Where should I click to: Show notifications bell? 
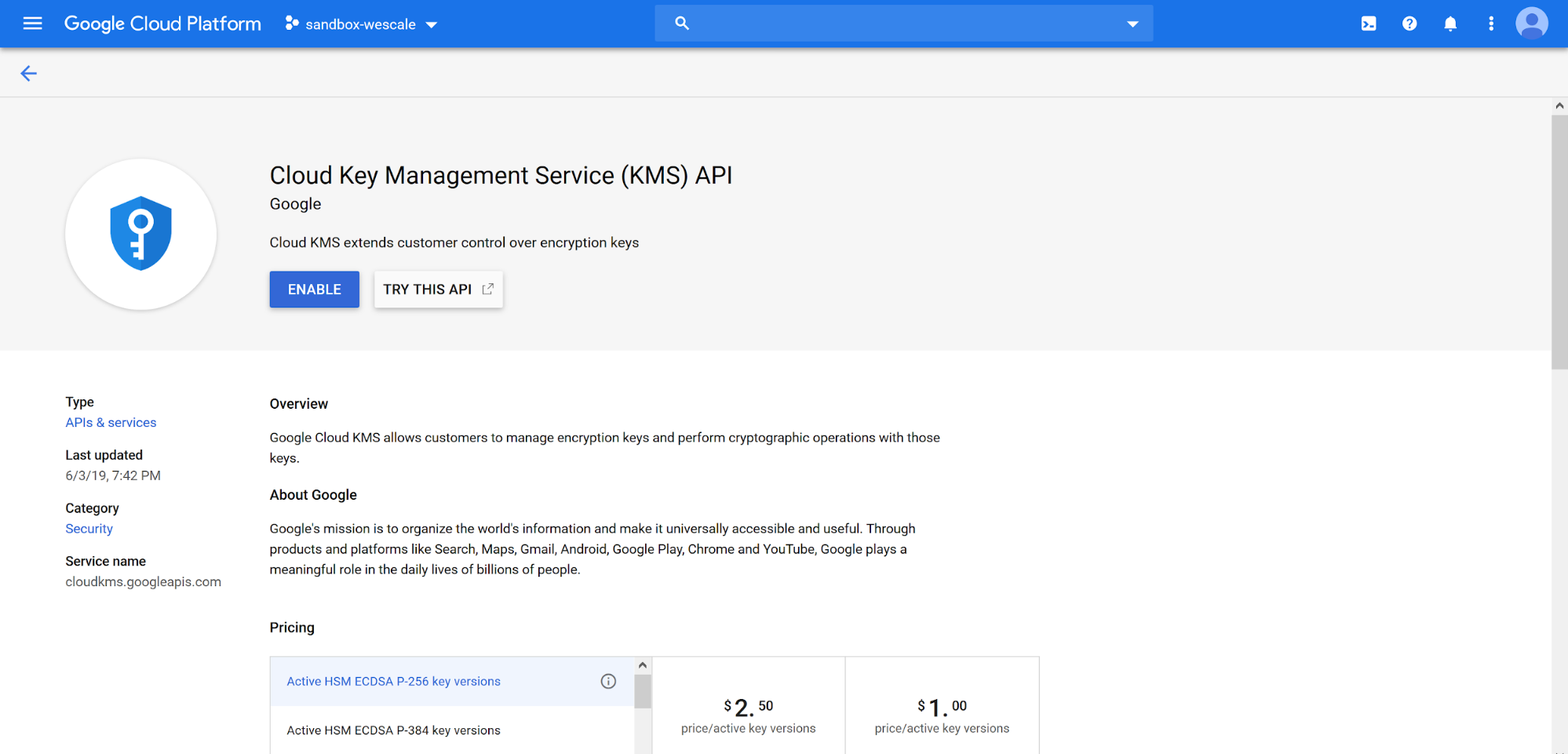pyautogui.click(x=1450, y=24)
